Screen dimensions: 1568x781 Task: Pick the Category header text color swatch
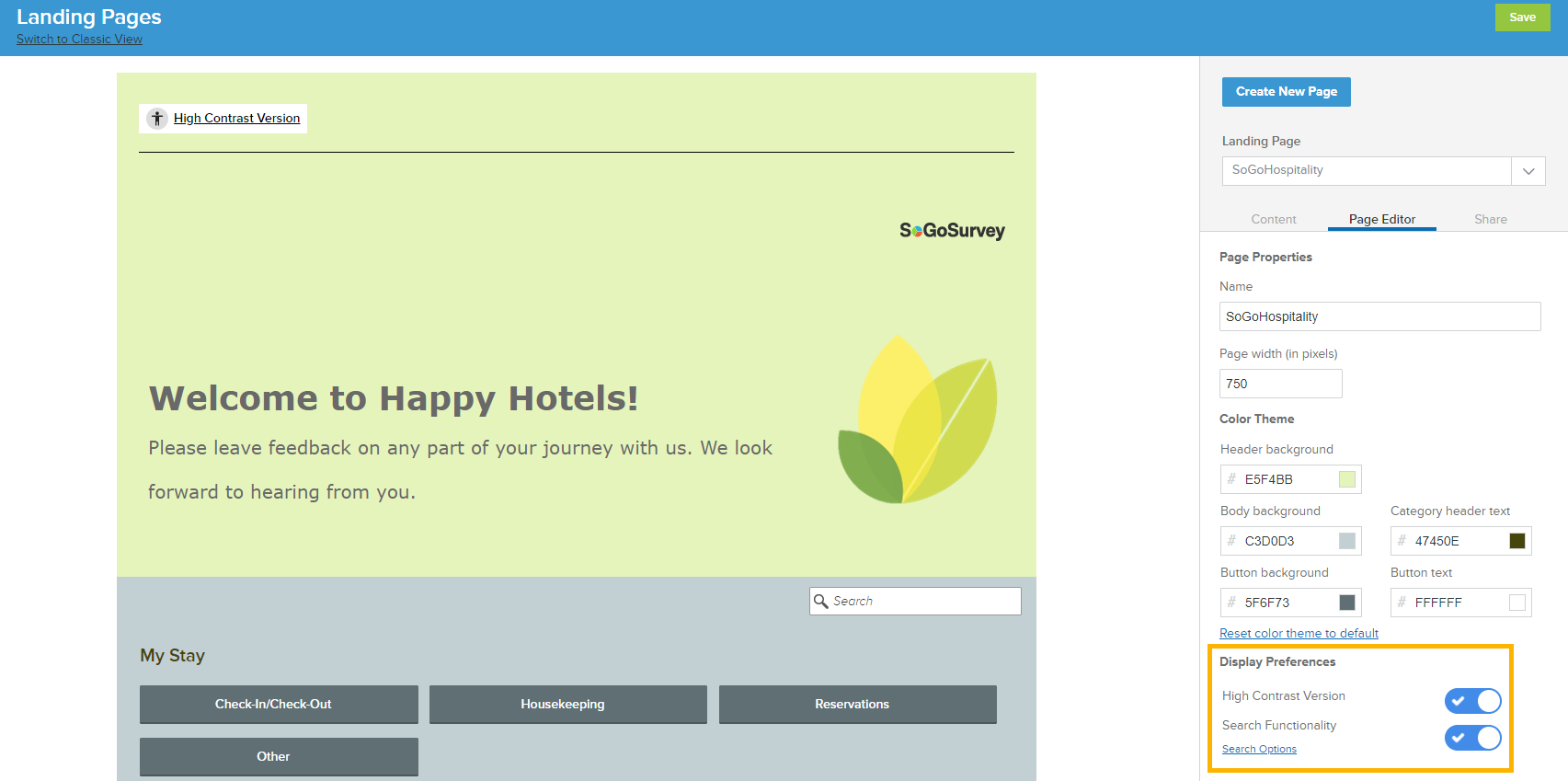(x=1517, y=541)
